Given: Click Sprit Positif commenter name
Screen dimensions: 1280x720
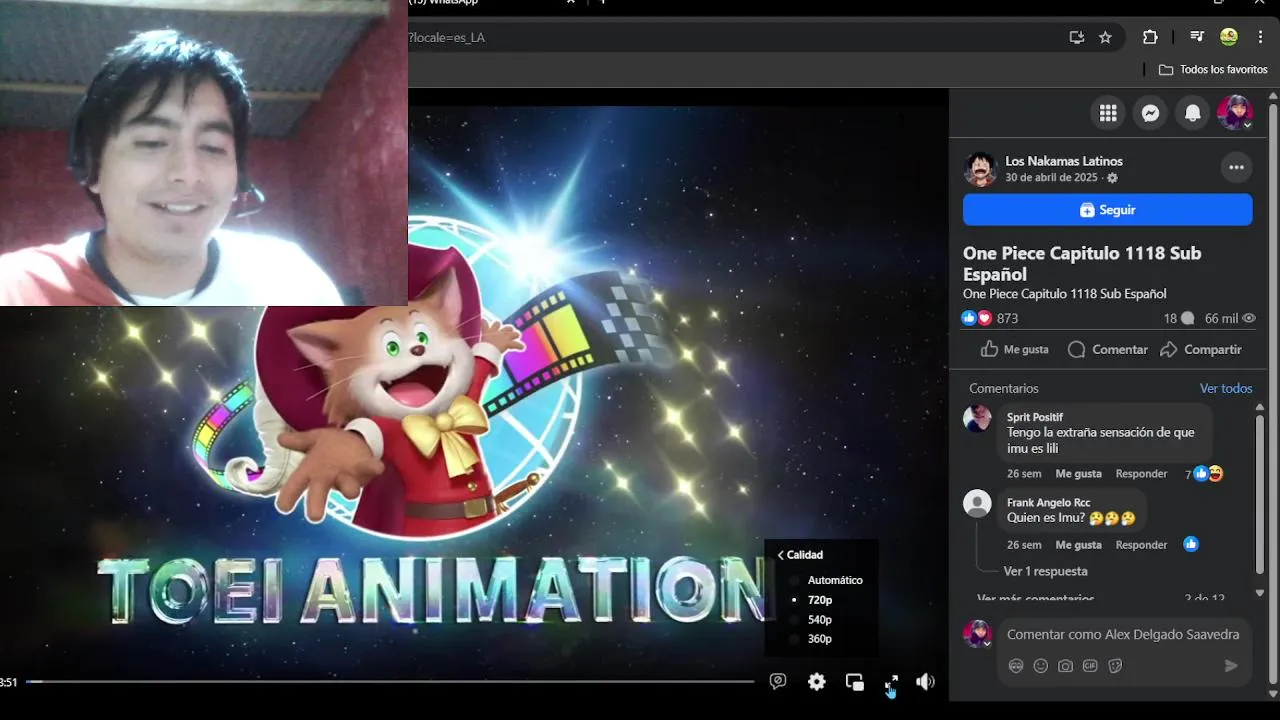Looking at the screenshot, I should pos(1035,417).
